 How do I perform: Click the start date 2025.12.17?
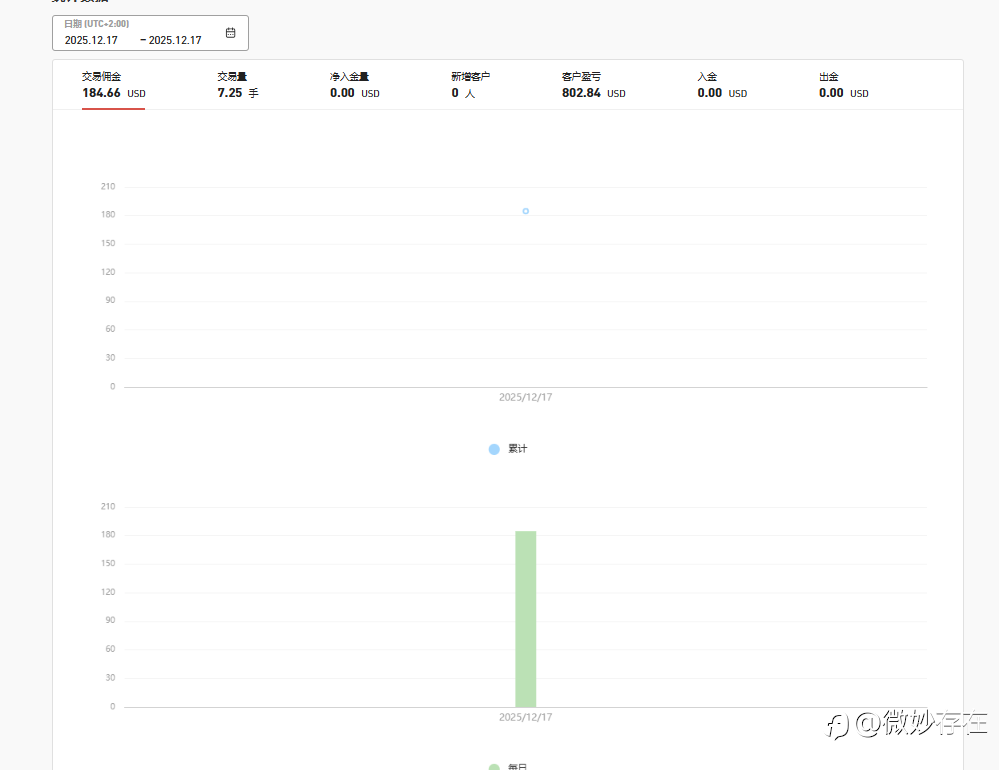(x=91, y=40)
